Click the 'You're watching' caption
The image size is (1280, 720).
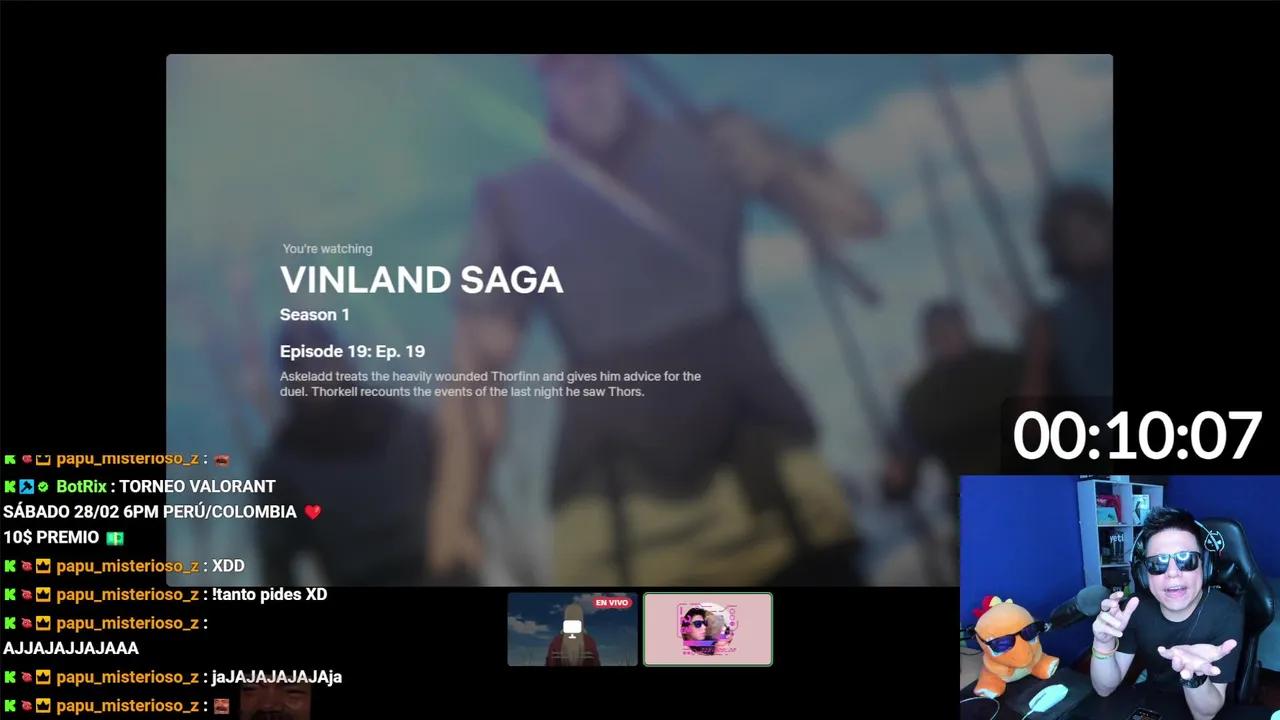coord(327,249)
